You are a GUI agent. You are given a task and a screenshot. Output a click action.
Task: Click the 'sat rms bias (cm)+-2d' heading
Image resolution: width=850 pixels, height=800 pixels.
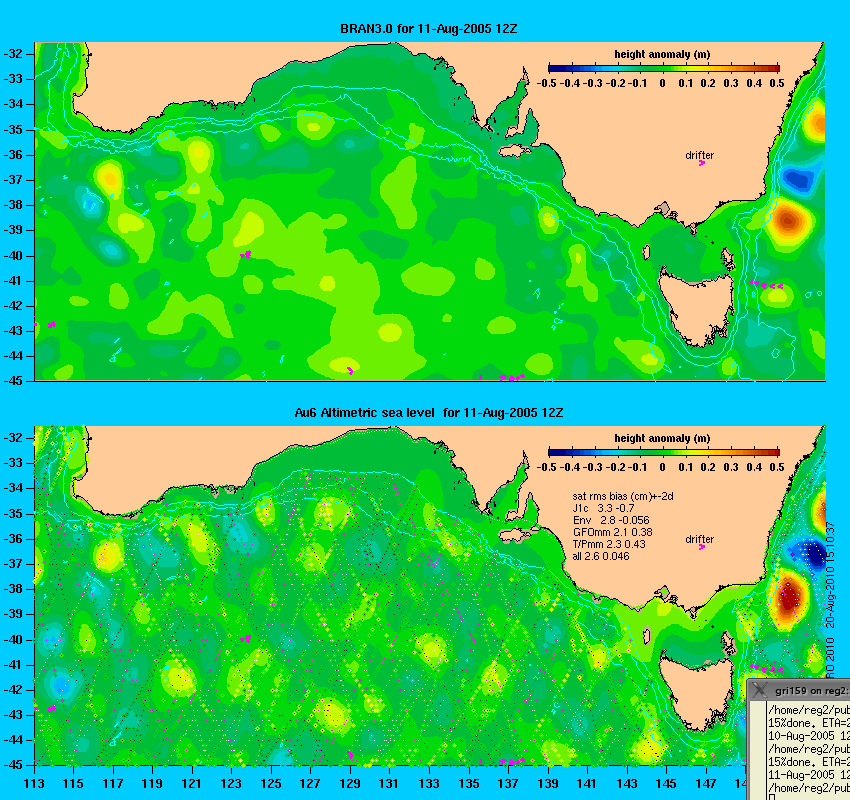[x=623, y=496]
